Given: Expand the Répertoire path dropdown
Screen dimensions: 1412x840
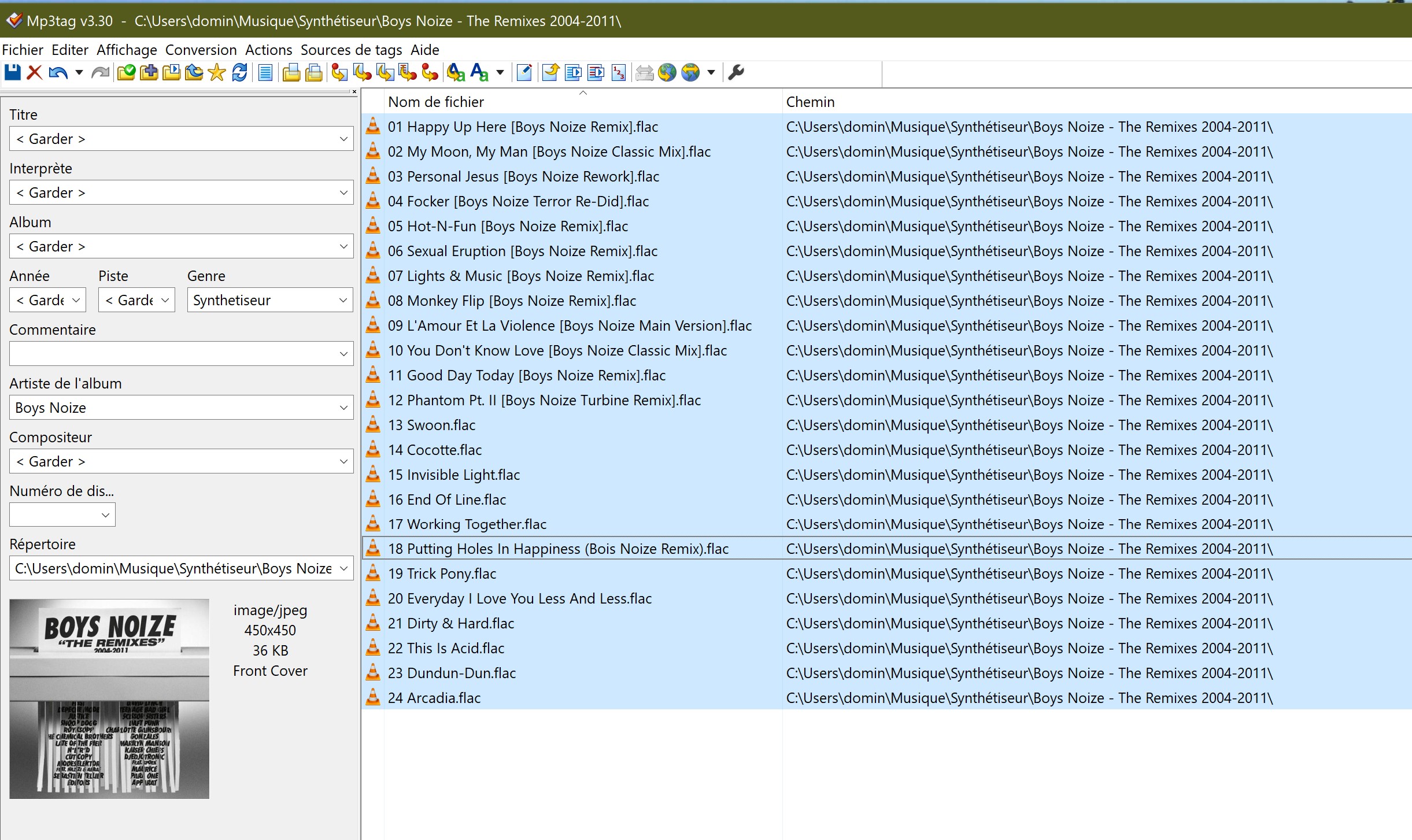Looking at the screenshot, I should pos(343,568).
